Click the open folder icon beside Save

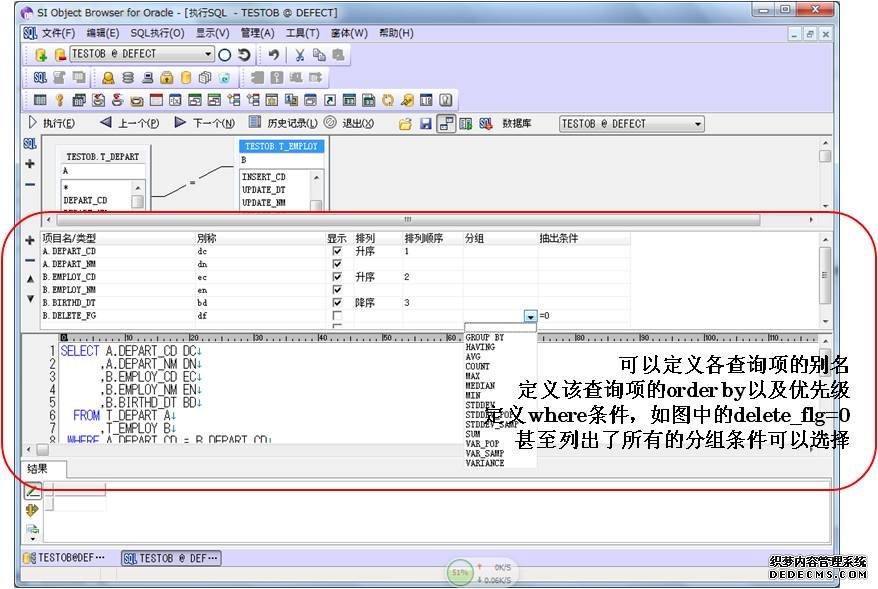pyautogui.click(x=405, y=124)
